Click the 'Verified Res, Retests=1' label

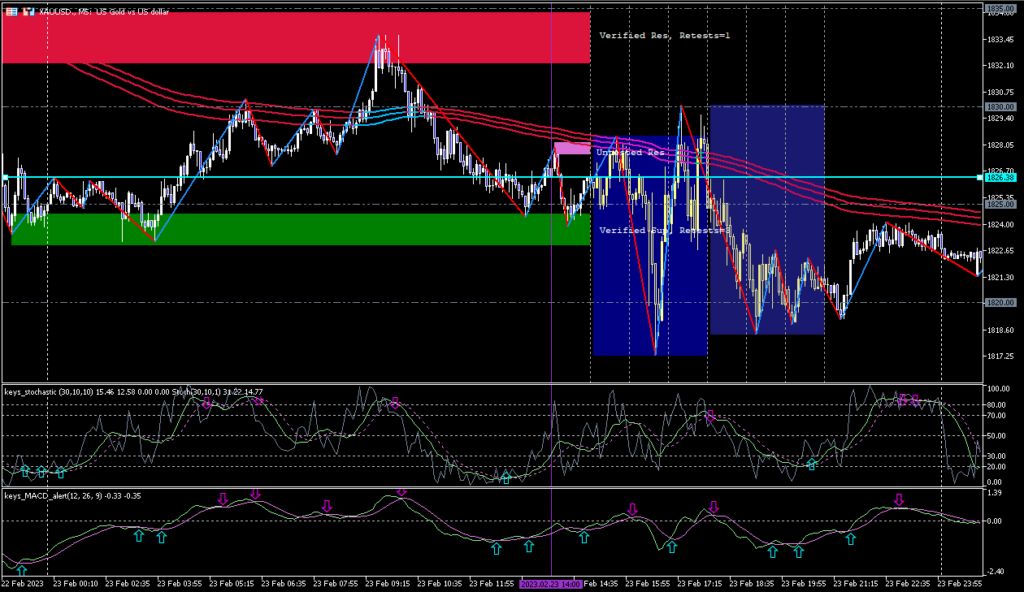[x=664, y=36]
